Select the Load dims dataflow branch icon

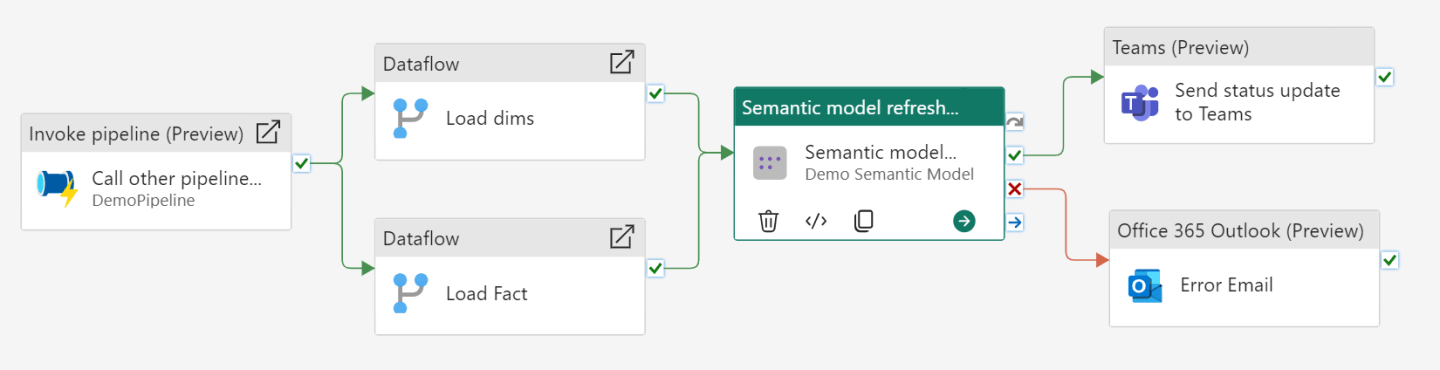tap(409, 118)
